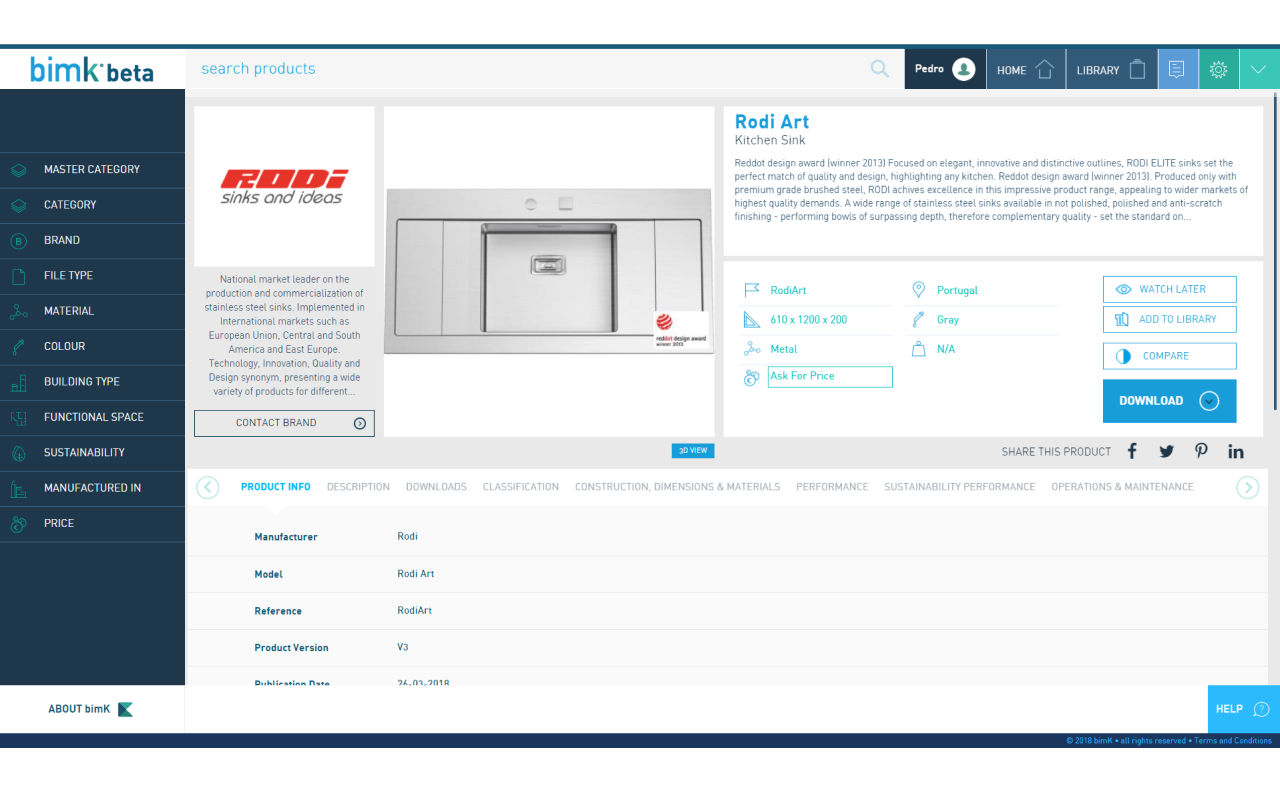This screenshot has height=800, width=1280.
Task: Select the Product Info tab
Action: pos(276,487)
